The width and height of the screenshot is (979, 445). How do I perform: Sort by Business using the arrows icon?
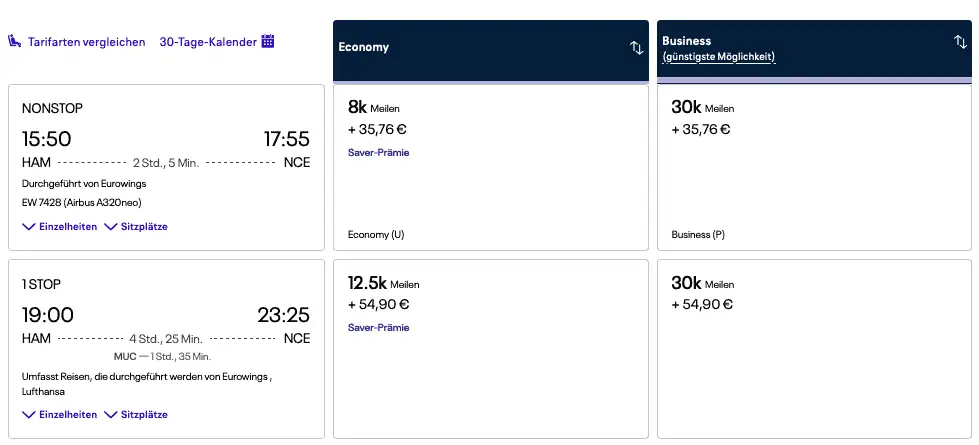[960, 41]
